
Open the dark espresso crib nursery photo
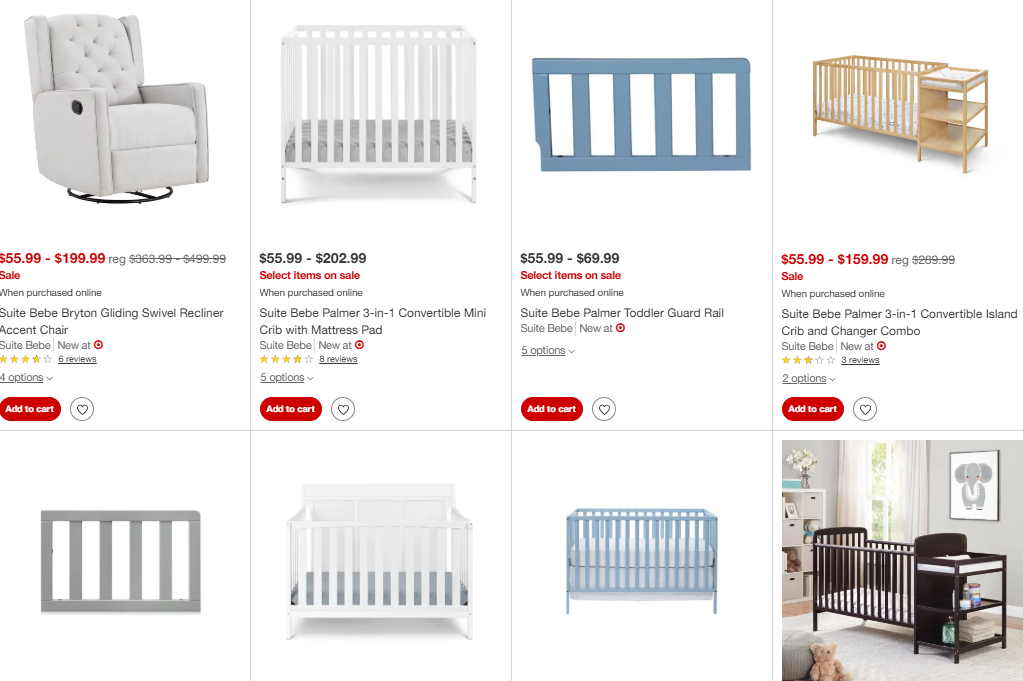tap(902, 560)
